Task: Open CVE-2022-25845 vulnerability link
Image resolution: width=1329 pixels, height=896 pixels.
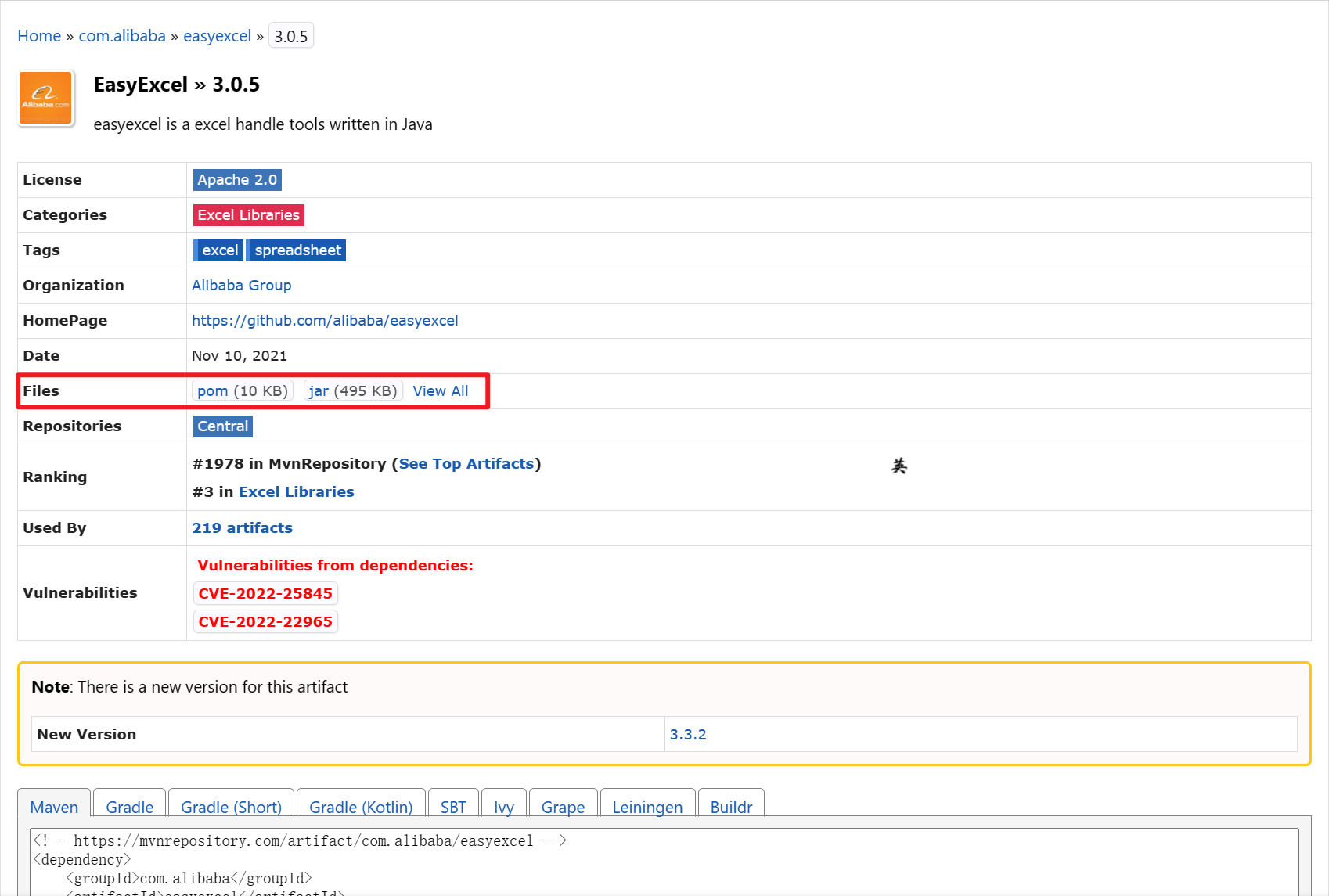Action: pyautogui.click(x=265, y=594)
